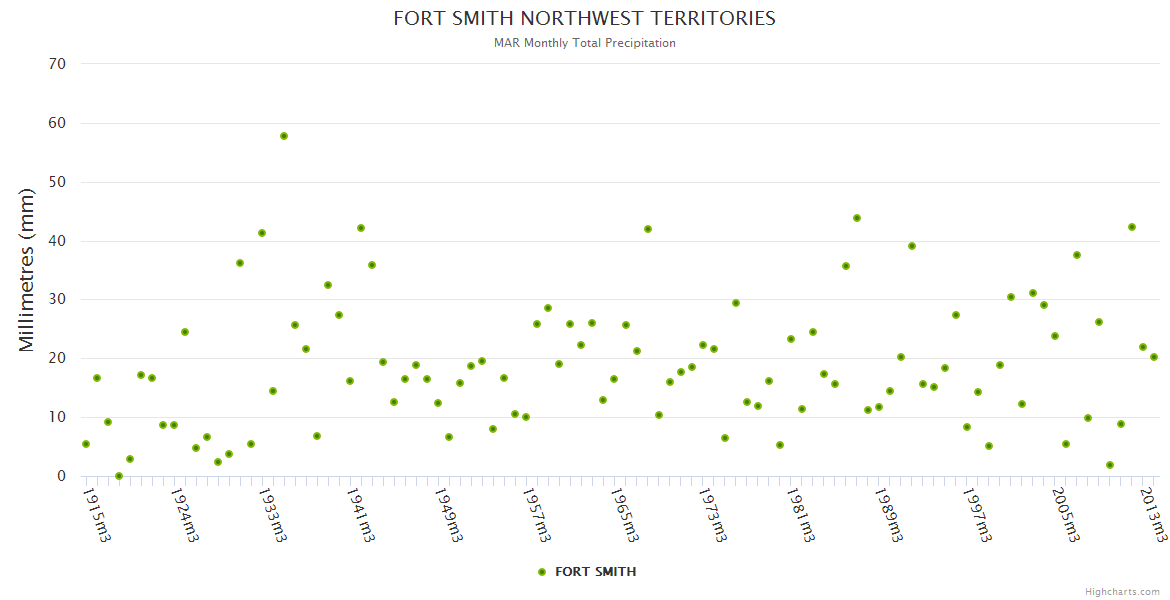Screen dimensions: 1170x600
Task: Click the 39 mm point after 1989m3
Action: (912, 246)
